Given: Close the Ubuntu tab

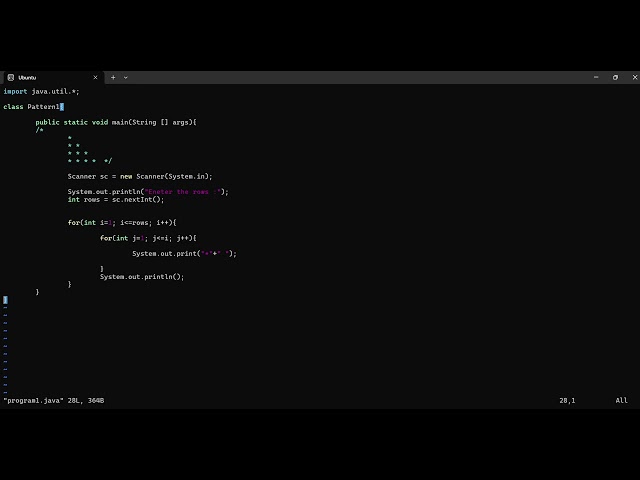Looking at the screenshot, I should [x=96, y=78].
